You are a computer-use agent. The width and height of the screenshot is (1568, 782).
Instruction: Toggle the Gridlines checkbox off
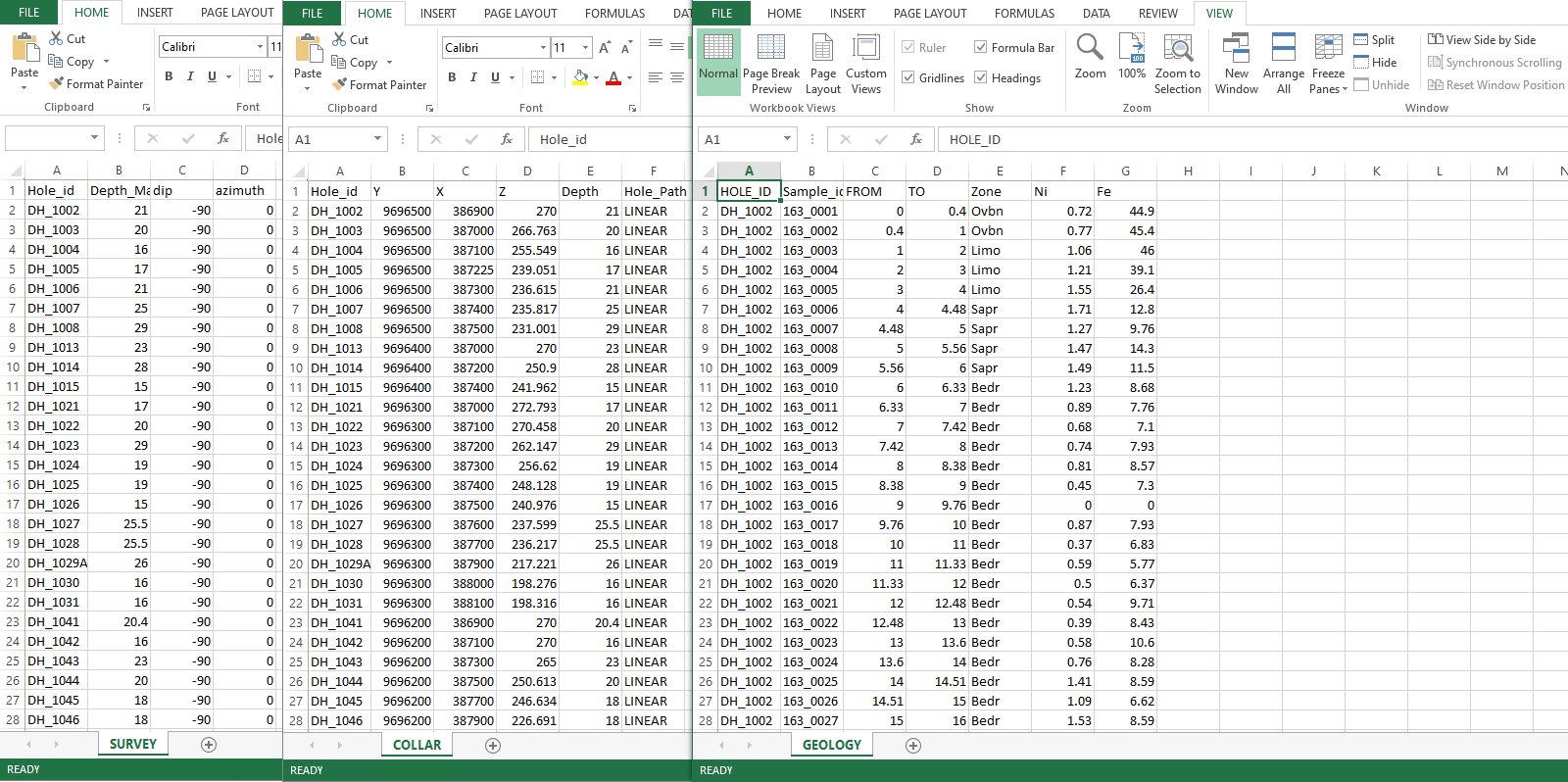(908, 77)
